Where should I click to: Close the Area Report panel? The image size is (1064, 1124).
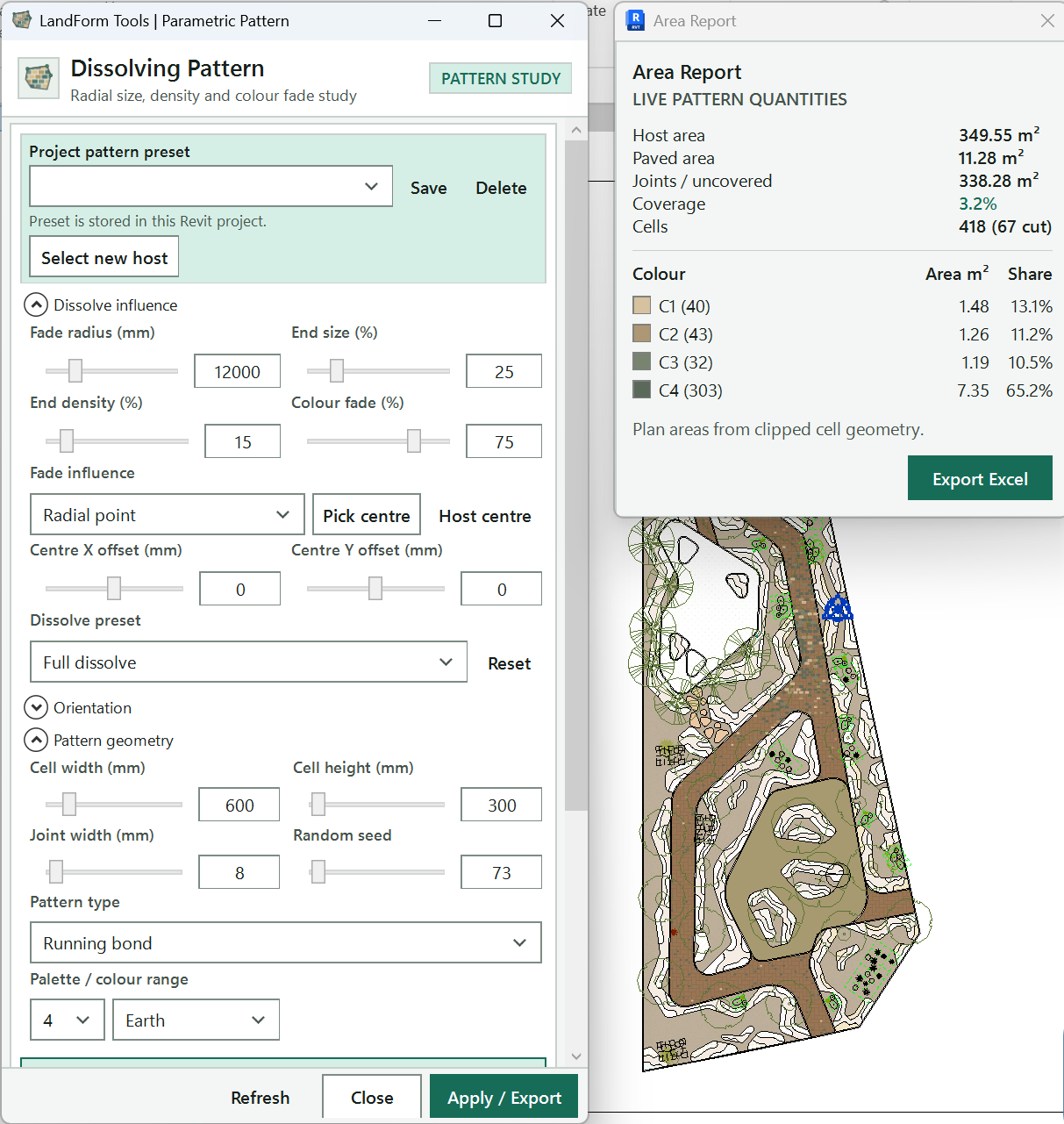pos(1047,20)
